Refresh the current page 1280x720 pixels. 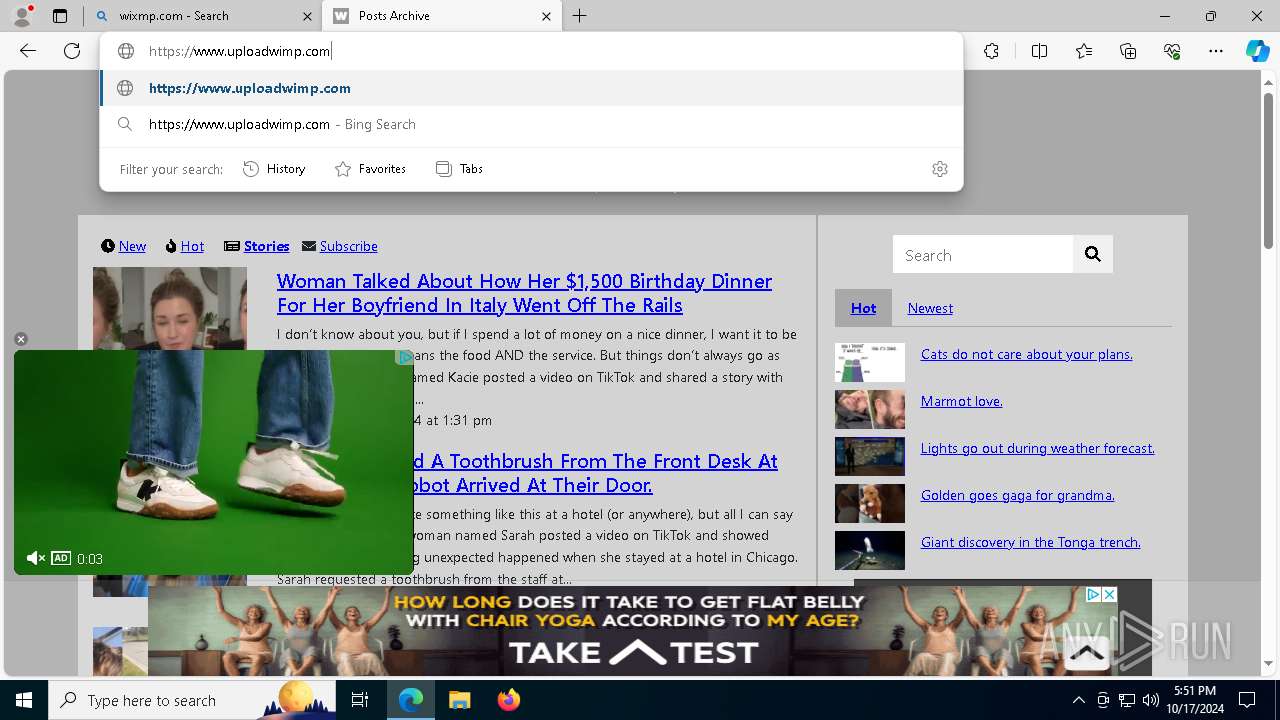[x=72, y=51]
